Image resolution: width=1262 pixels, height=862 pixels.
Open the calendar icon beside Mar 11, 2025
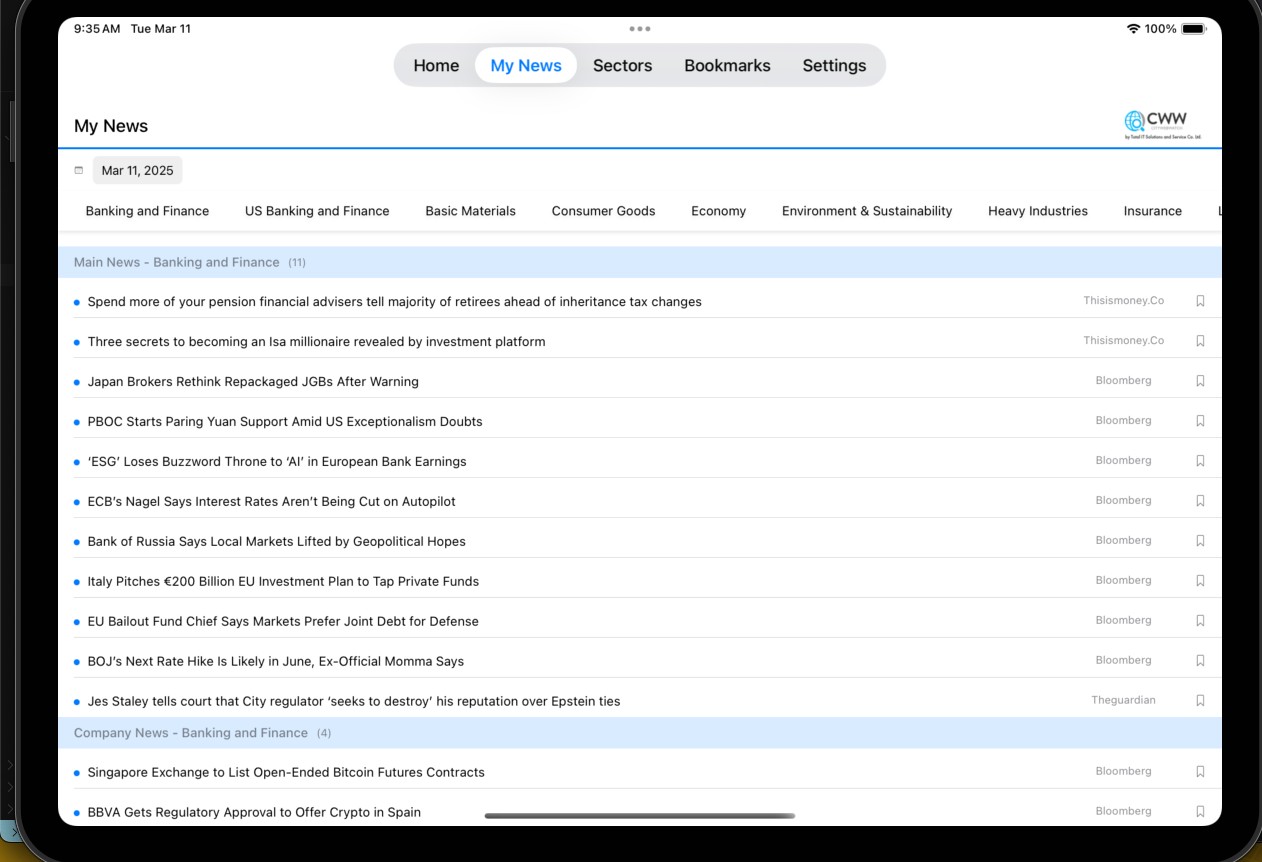(x=79, y=170)
